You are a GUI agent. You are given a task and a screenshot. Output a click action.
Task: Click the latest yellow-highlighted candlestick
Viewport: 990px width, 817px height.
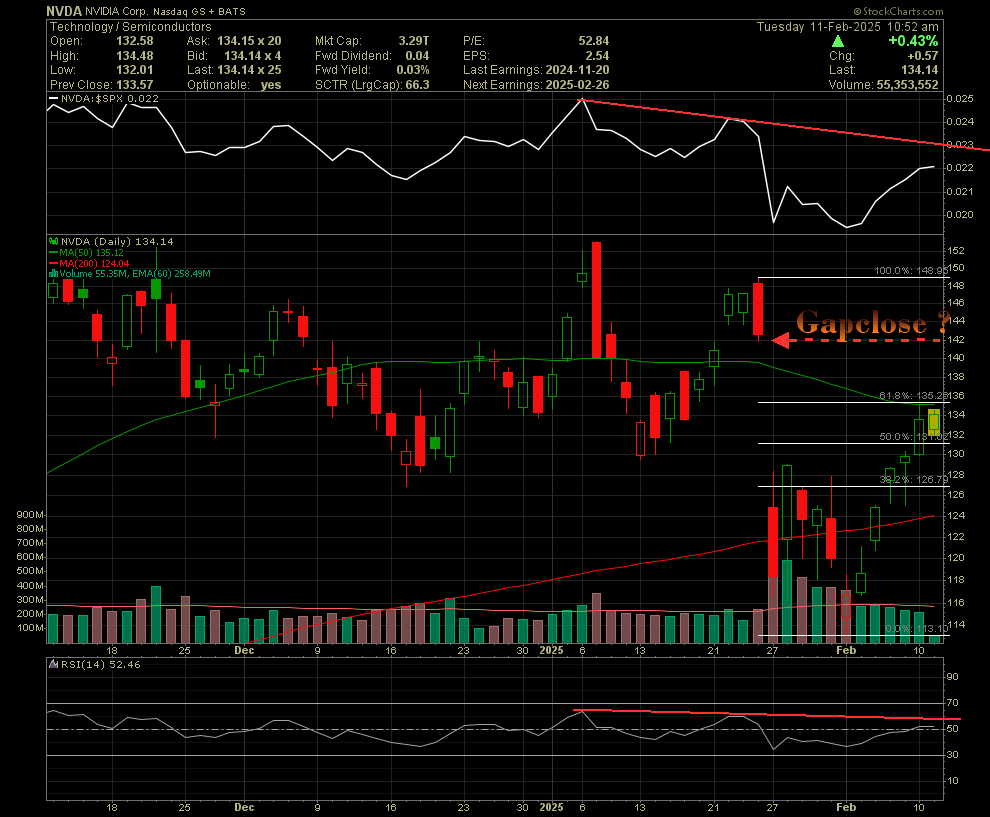pyautogui.click(x=934, y=420)
